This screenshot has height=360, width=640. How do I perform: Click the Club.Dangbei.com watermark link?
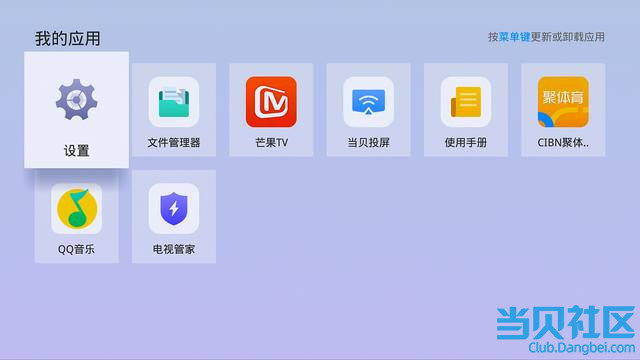(582, 348)
